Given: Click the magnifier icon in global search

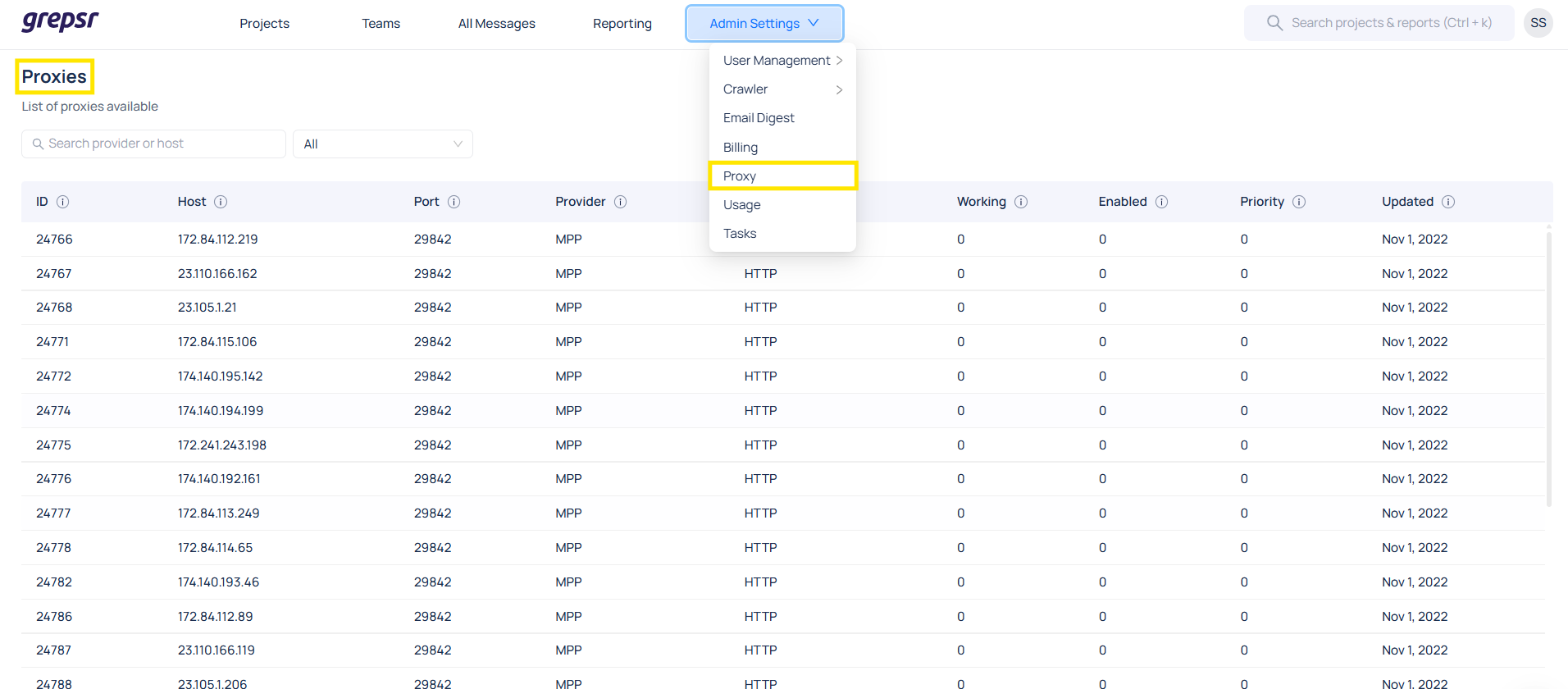Looking at the screenshot, I should [1274, 23].
